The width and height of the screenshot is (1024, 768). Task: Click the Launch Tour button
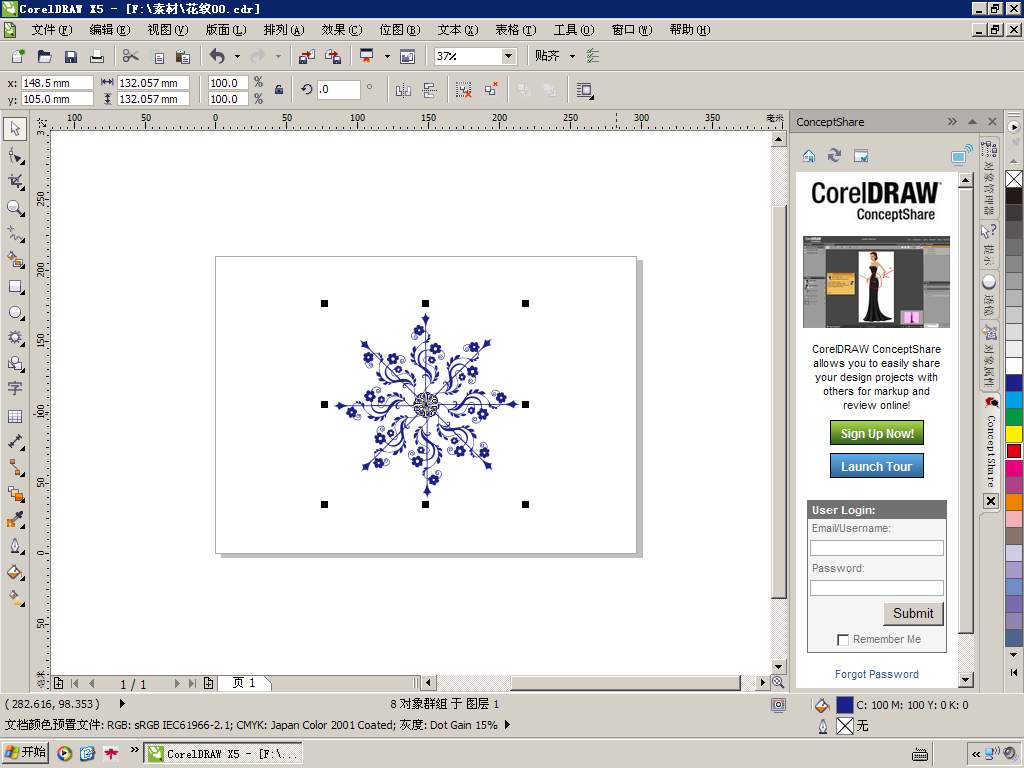coord(876,466)
